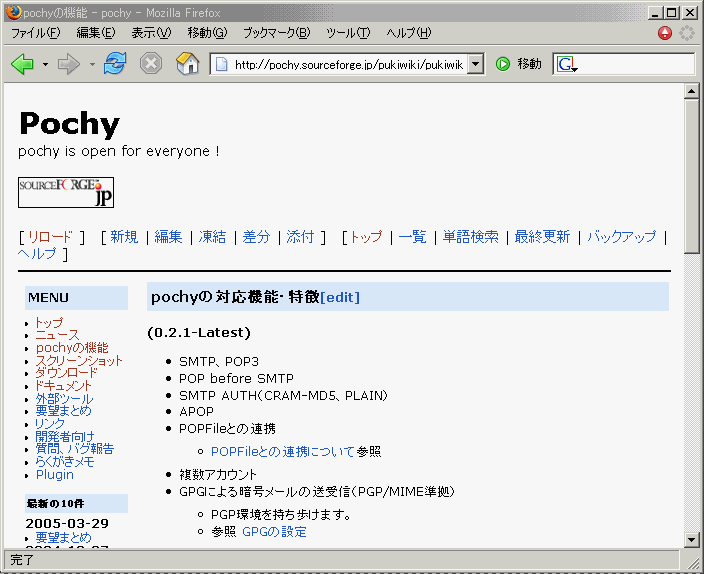Open the Forward history dropdown arrow
704x574 pixels.
pos(92,65)
